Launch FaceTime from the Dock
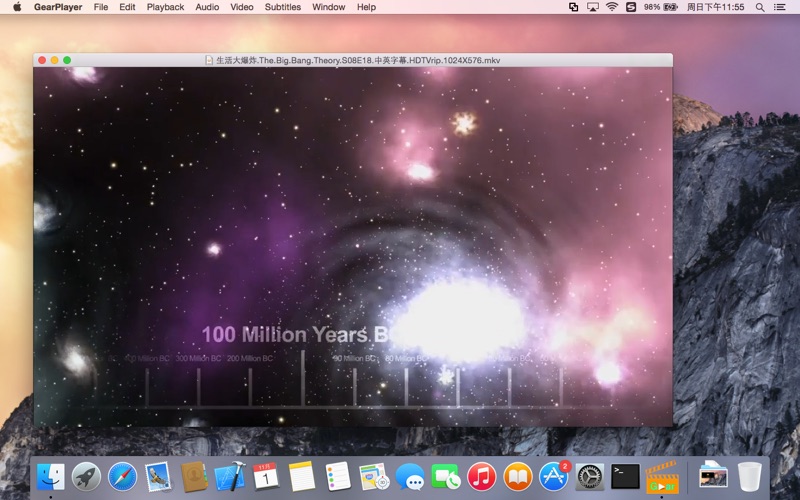Screen dimensions: 800x500 tap(445, 477)
